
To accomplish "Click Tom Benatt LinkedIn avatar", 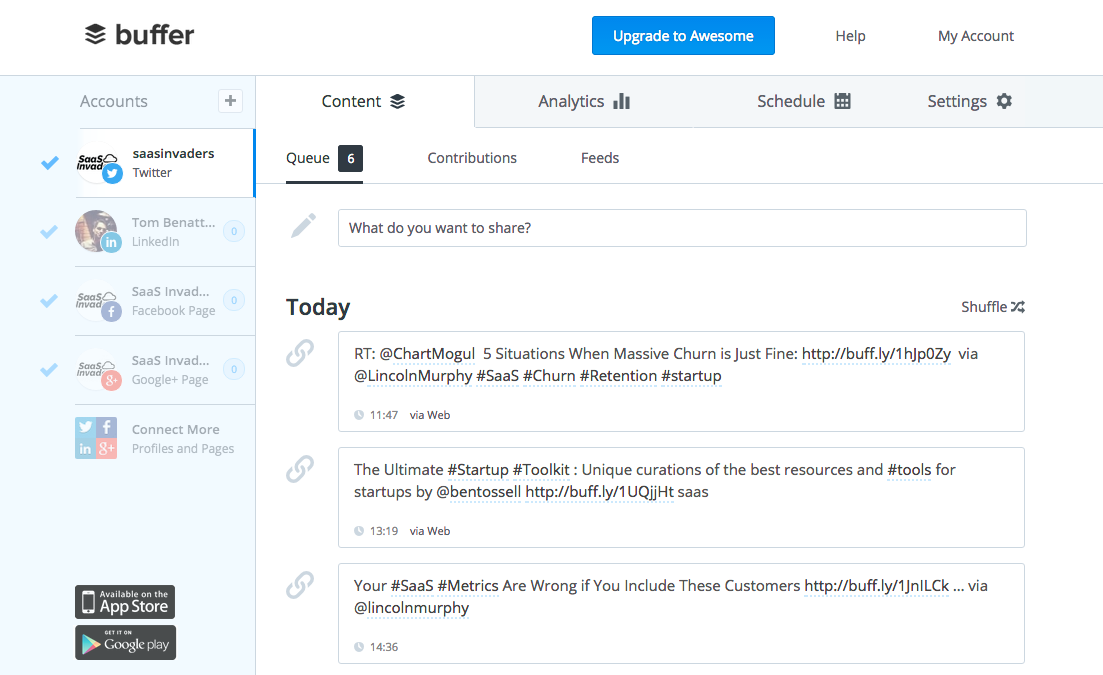I will click(98, 231).
